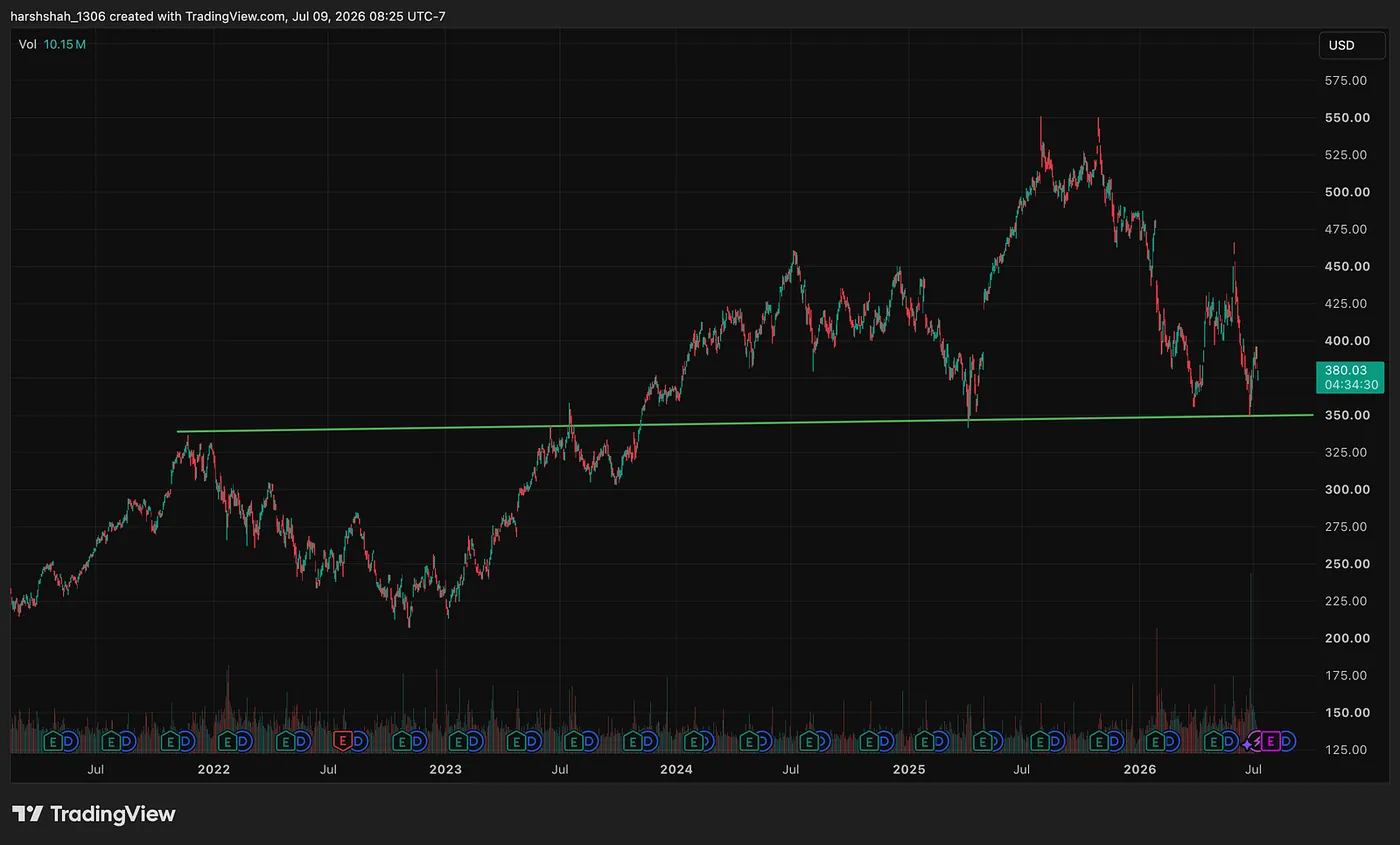Click the 2026 label on time axis

(x=1140, y=769)
